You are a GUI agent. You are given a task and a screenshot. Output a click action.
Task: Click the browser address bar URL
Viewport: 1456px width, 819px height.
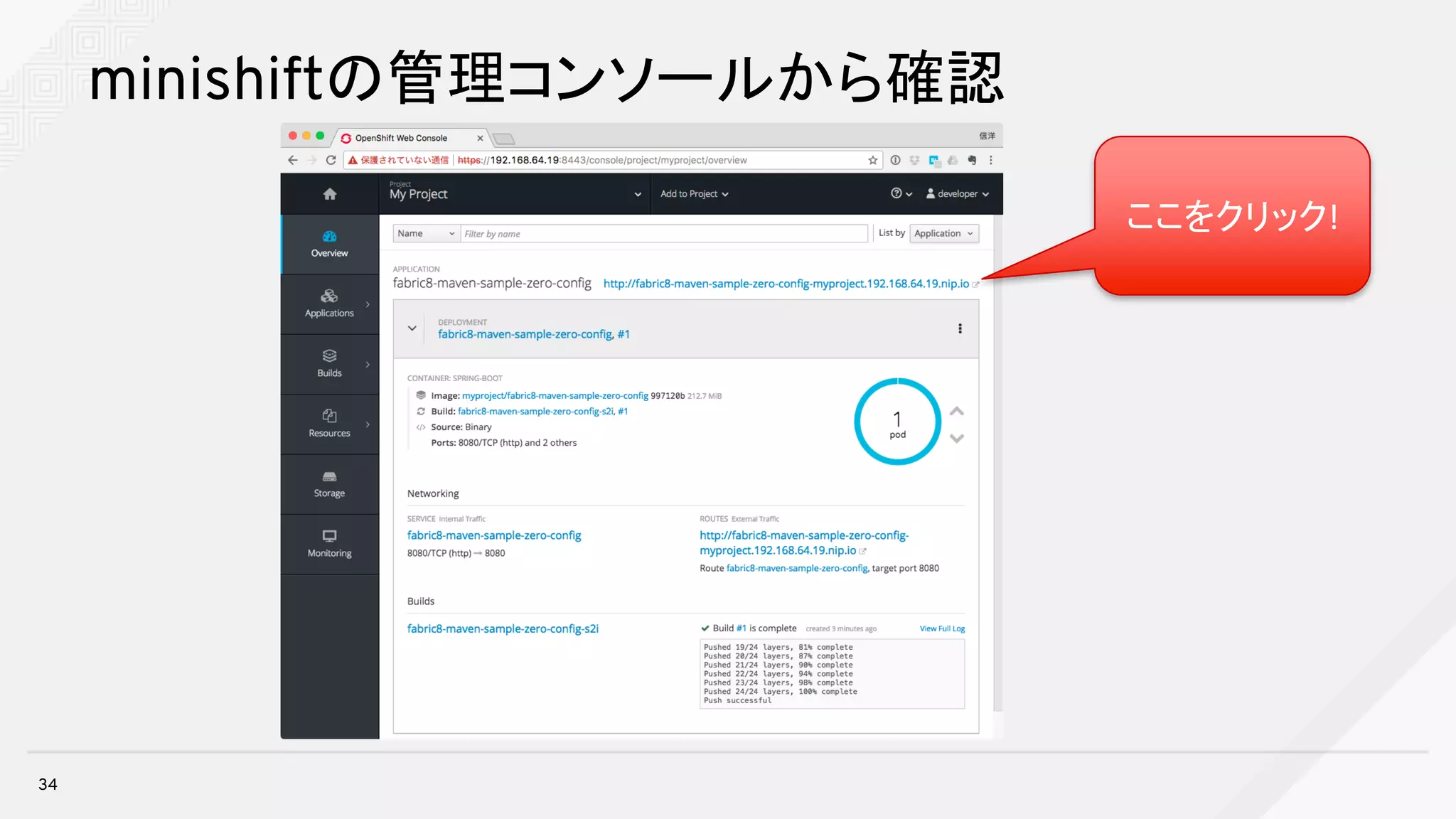tap(602, 160)
